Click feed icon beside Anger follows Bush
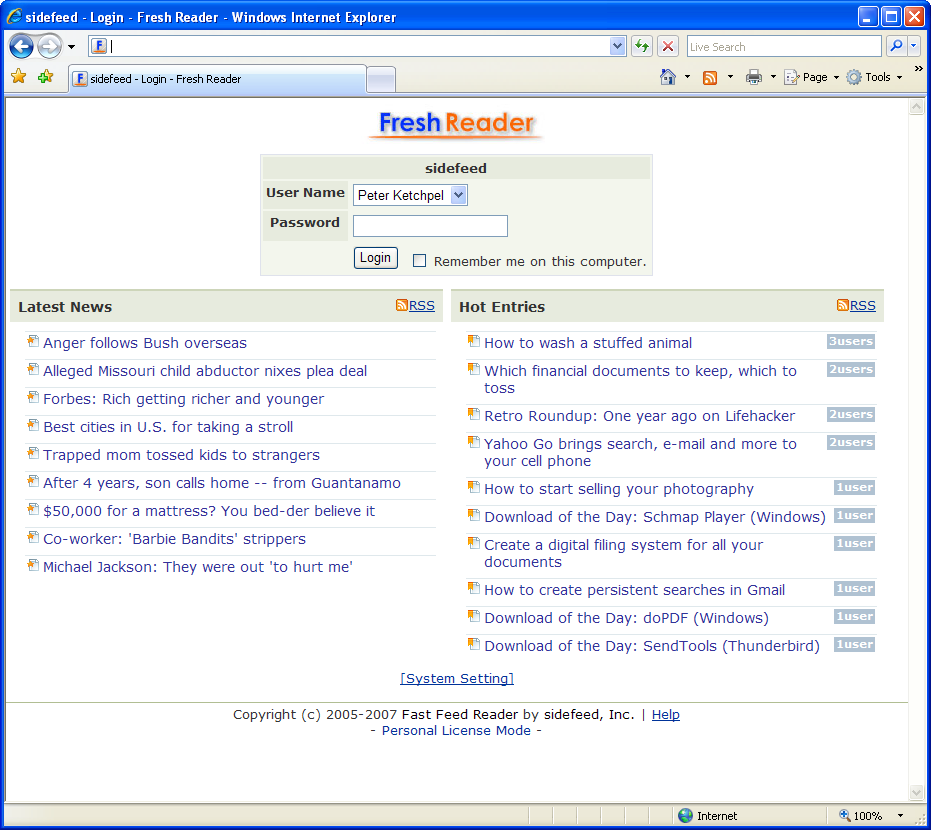The height and width of the screenshot is (830, 931). point(33,341)
